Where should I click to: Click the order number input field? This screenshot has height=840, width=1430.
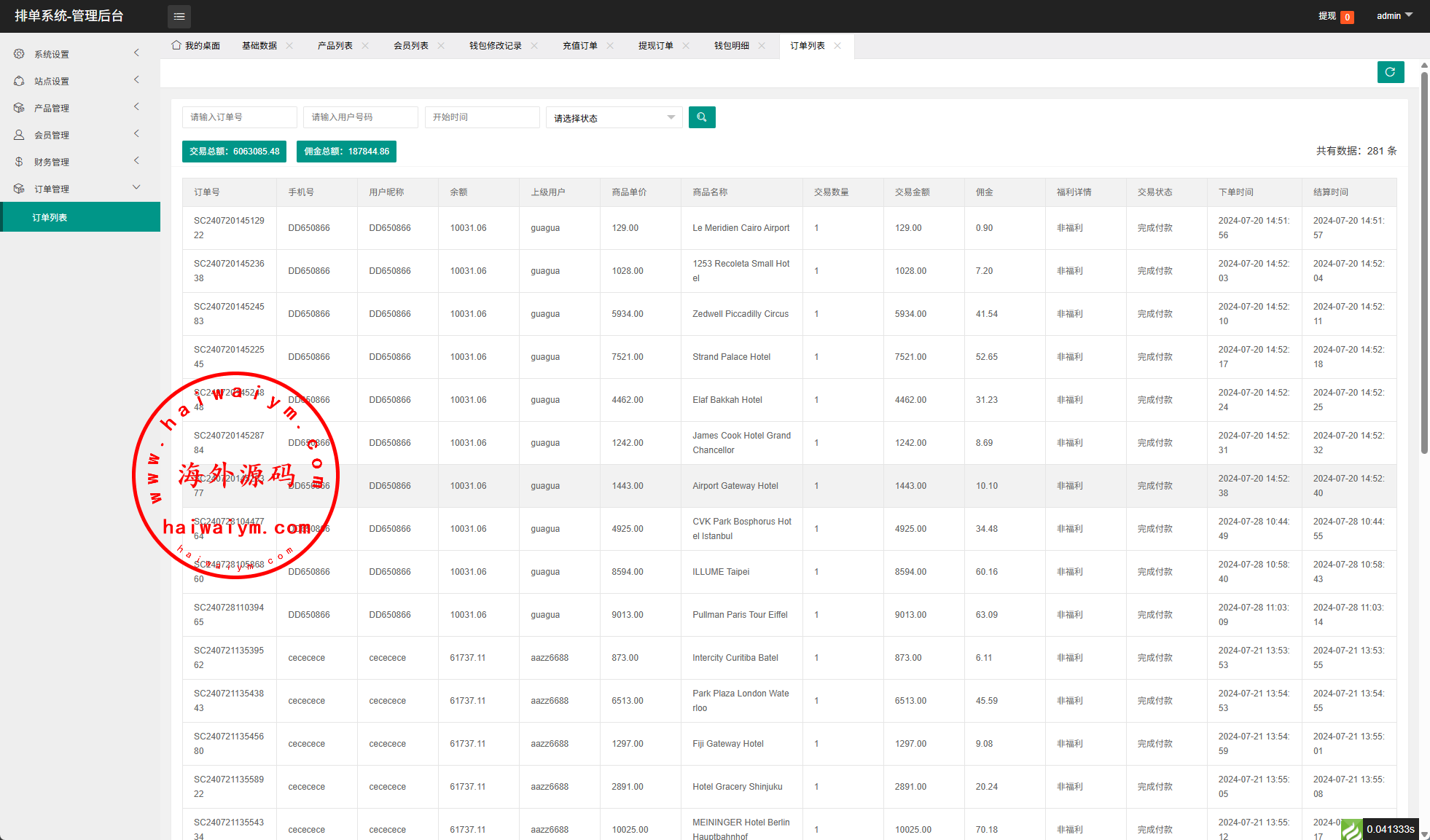pyautogui.click(x=239, y=117)
